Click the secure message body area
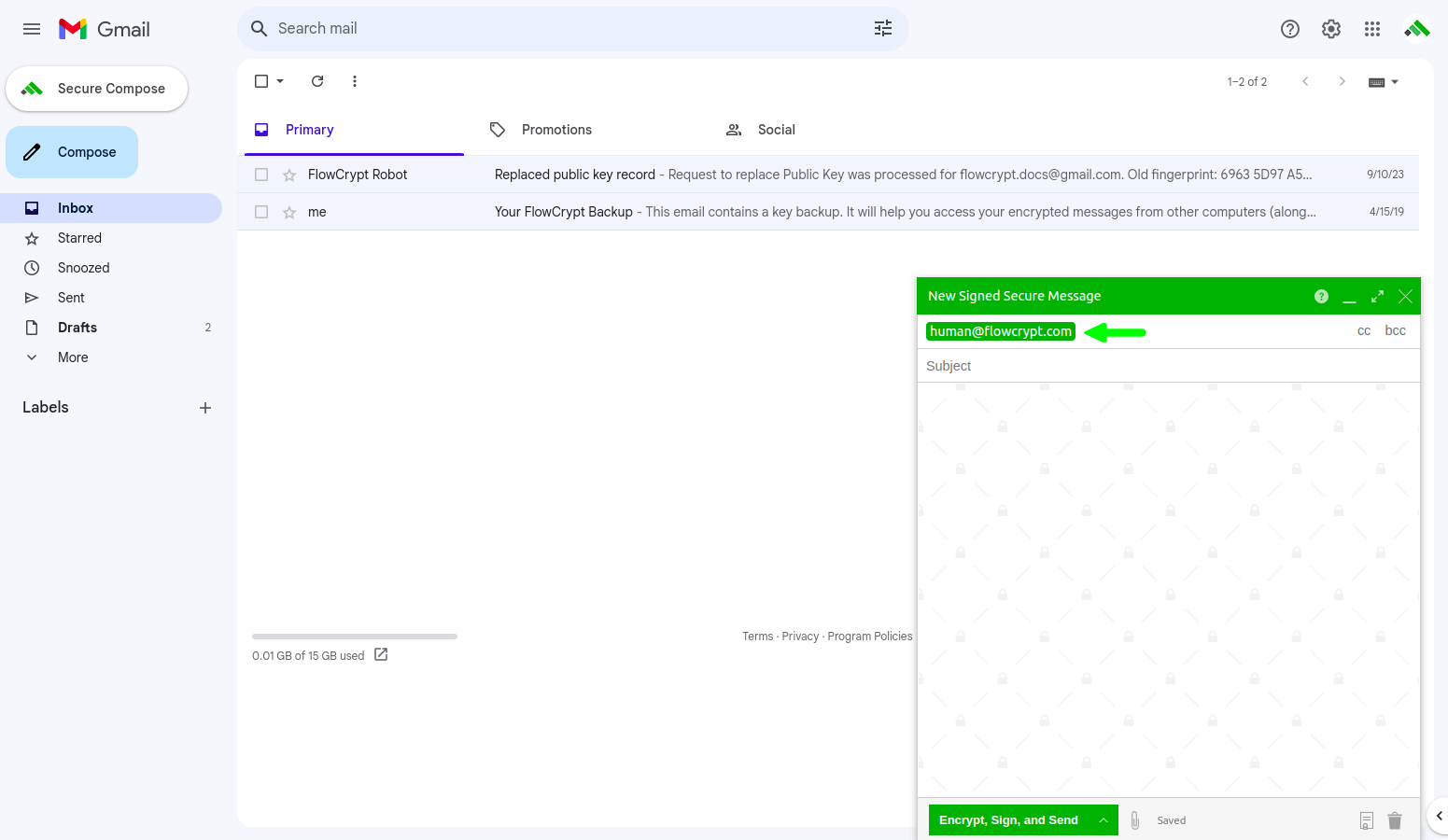 point(1169,590)
